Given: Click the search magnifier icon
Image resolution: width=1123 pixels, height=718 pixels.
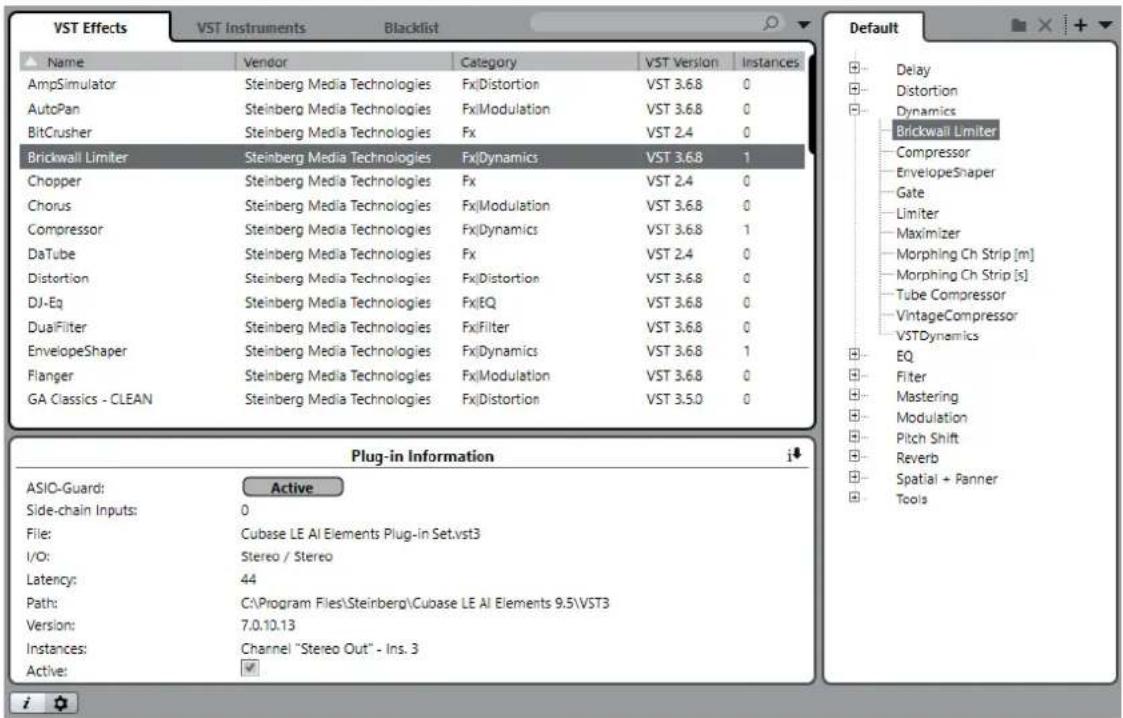Looking at the screenshot, I should click(x=771, y=23).
